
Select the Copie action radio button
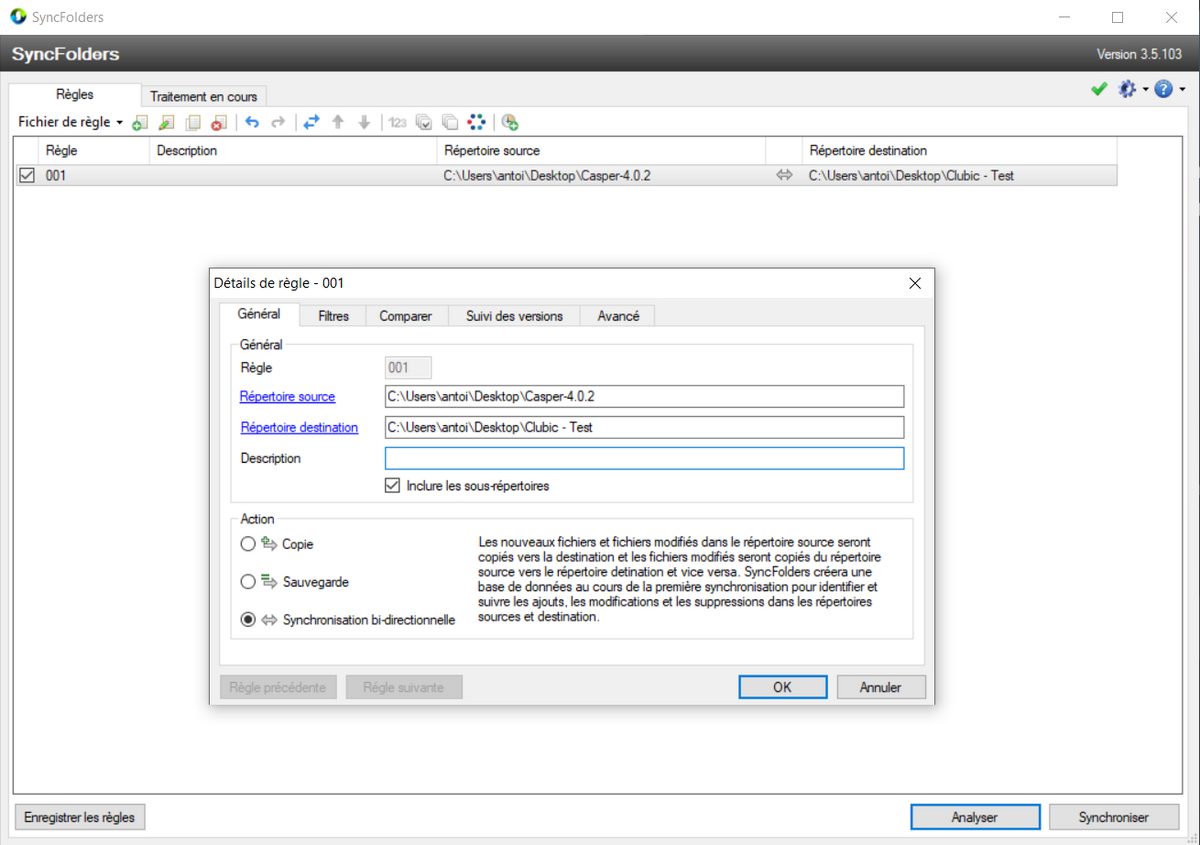pos(248,545)
